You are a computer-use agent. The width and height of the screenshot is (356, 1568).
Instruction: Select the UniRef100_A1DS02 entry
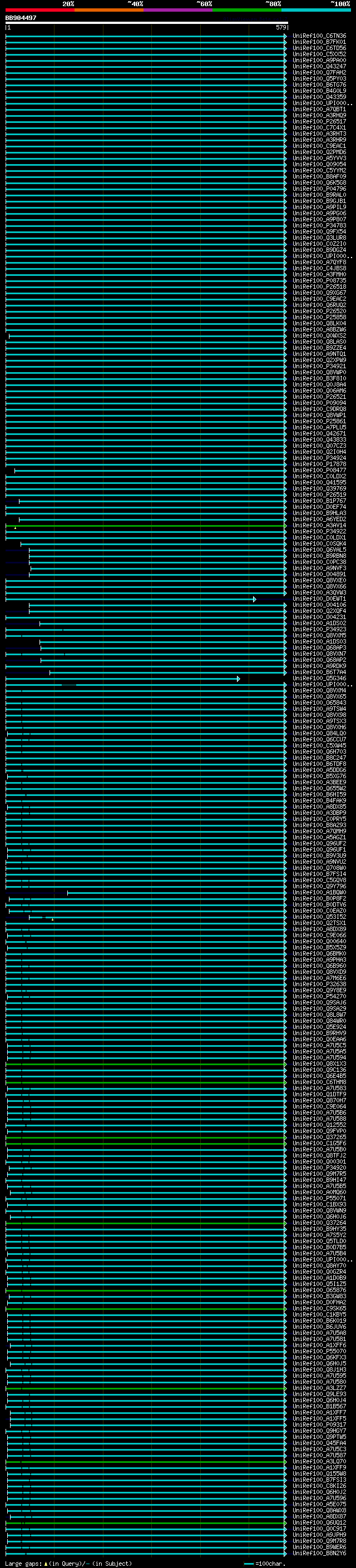pyautogui.click(x=319, y=624)
